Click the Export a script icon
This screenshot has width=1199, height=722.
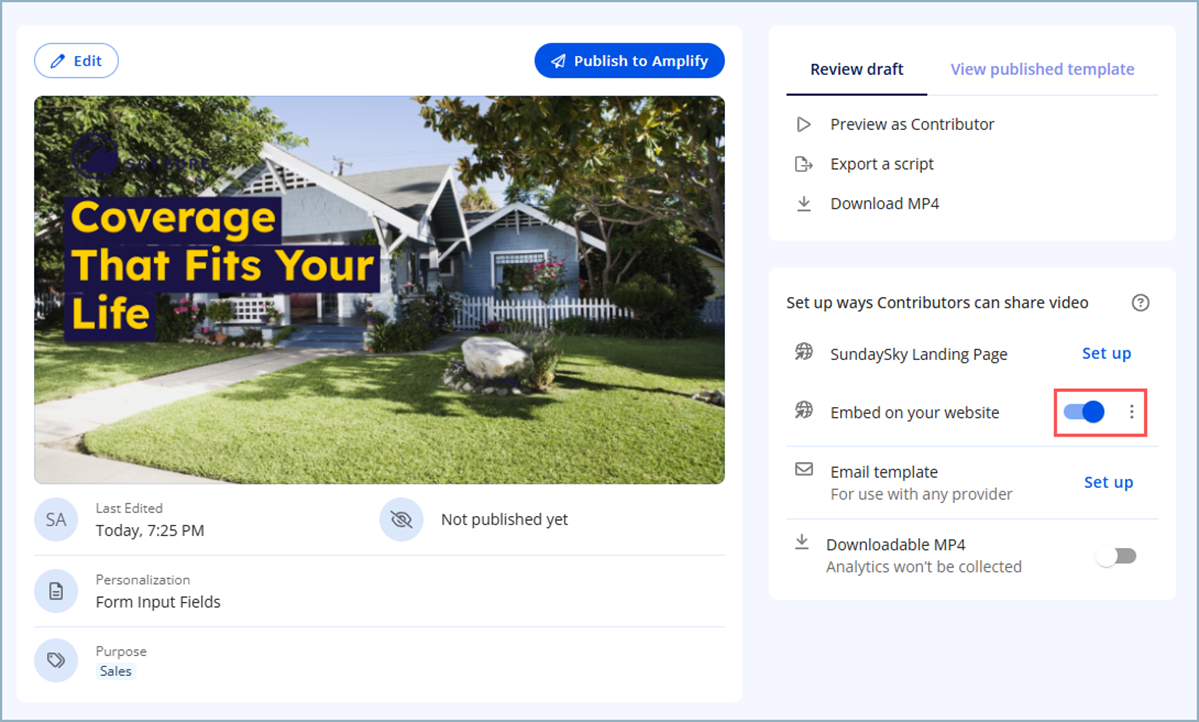803,164
